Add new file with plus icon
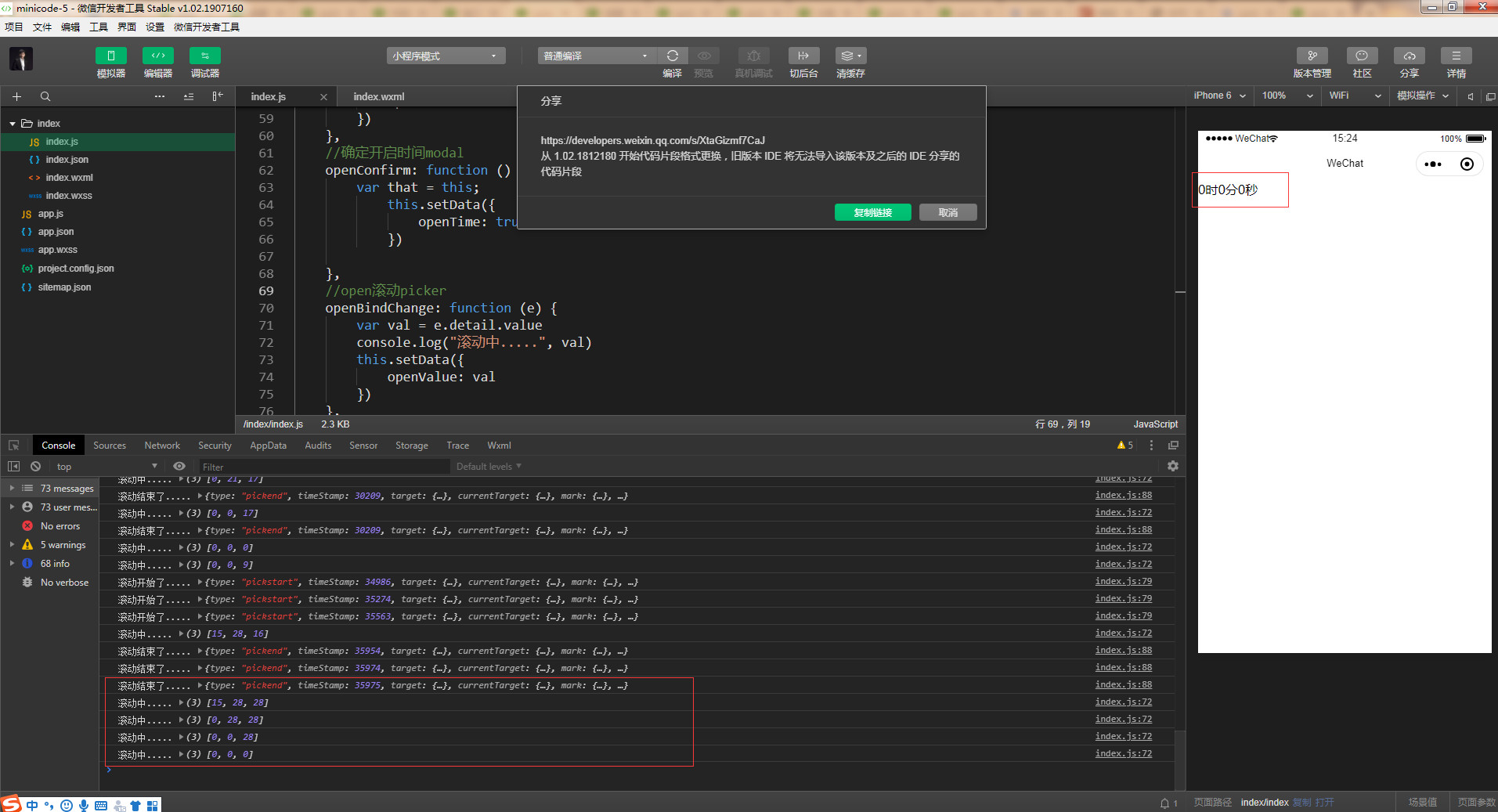The height and width of the screenshot is (812, 1498). click(16, 96)
